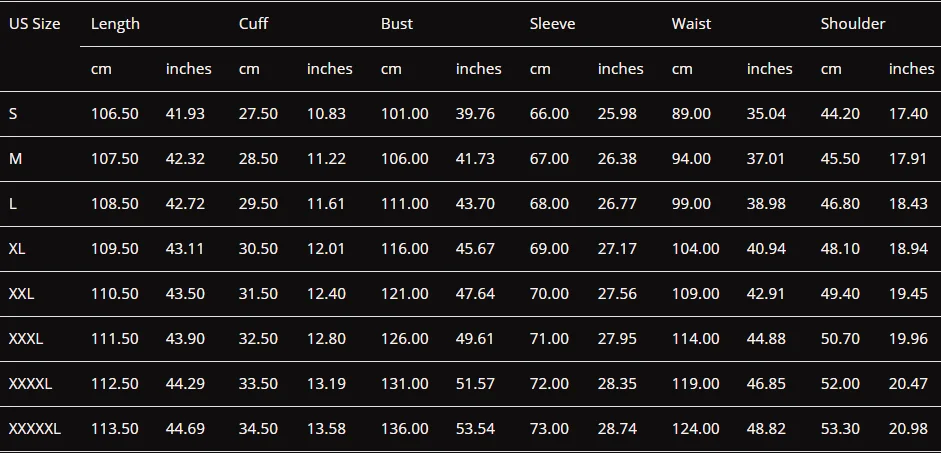The width and height of the screenshot is (941, 453).
Task: Select the 20.98 shoulder inches value
Action: [908, 428]
